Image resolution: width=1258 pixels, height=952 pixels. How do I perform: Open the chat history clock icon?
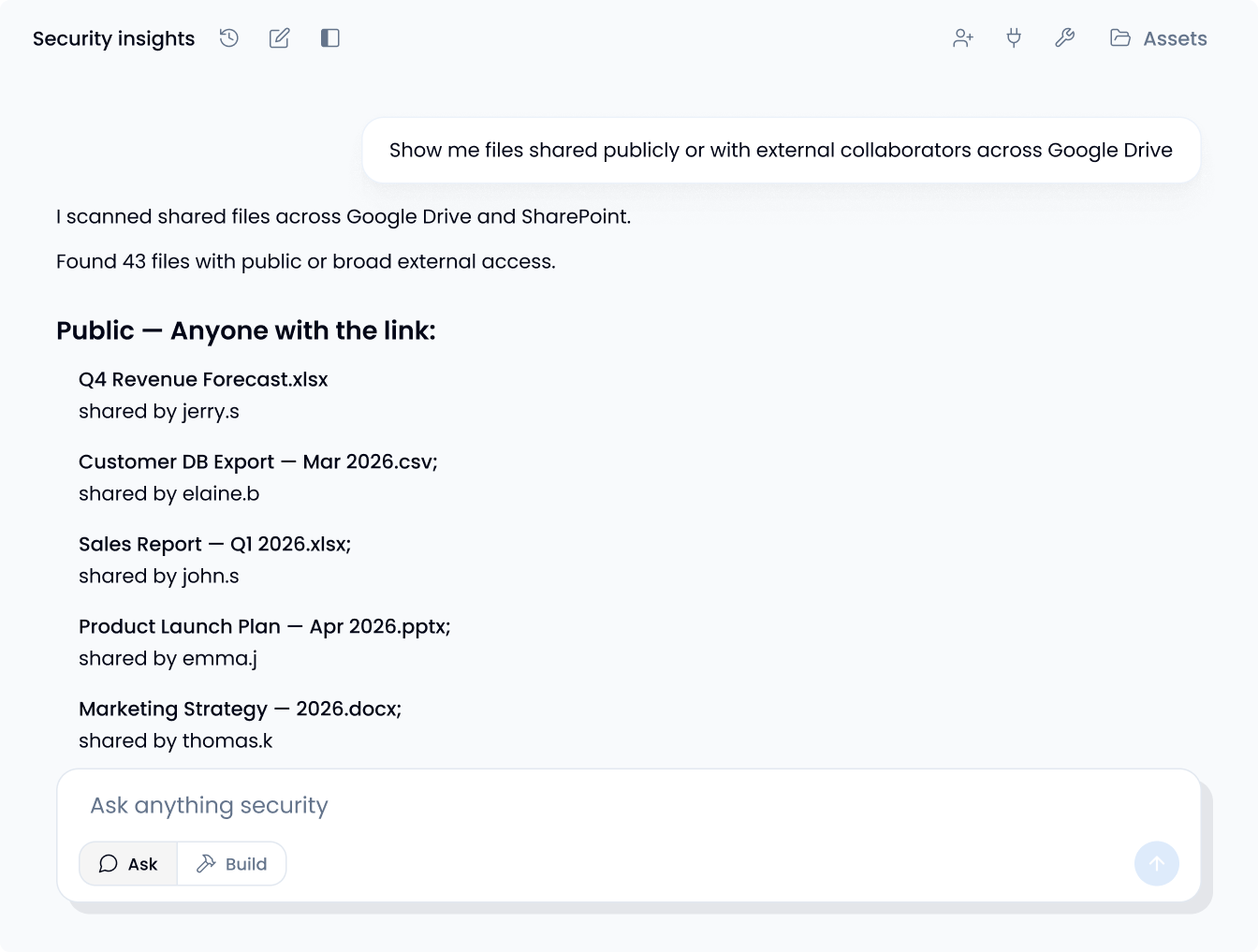click(229, 38)
